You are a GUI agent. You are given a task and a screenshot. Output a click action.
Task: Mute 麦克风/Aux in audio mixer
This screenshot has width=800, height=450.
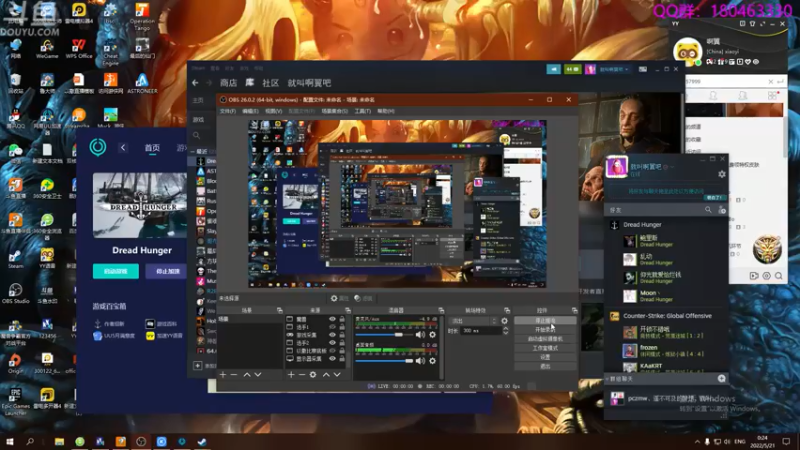(x=419, y=335)
